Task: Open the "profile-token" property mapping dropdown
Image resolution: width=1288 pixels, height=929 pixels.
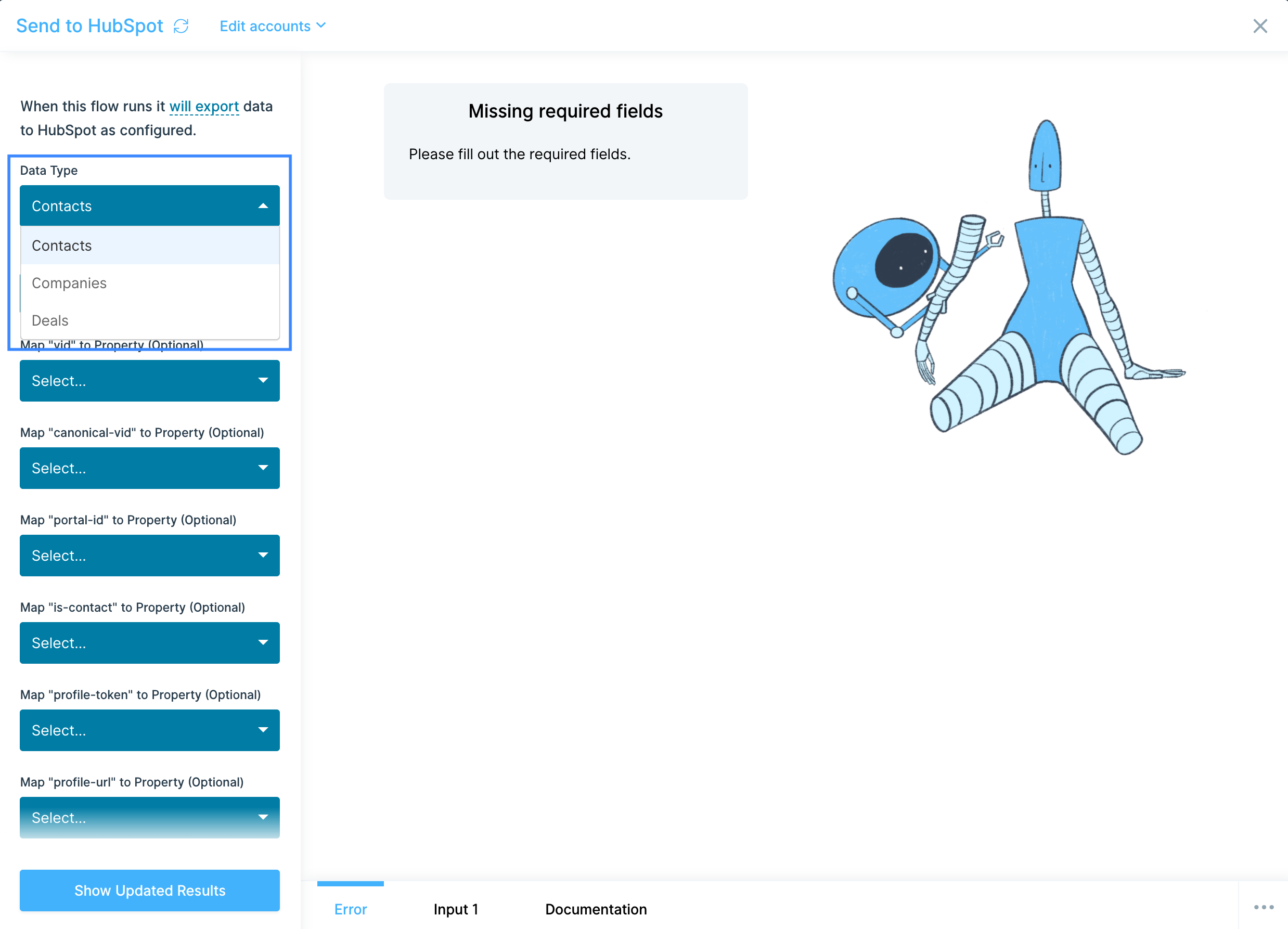Action: tap(149, 730)
